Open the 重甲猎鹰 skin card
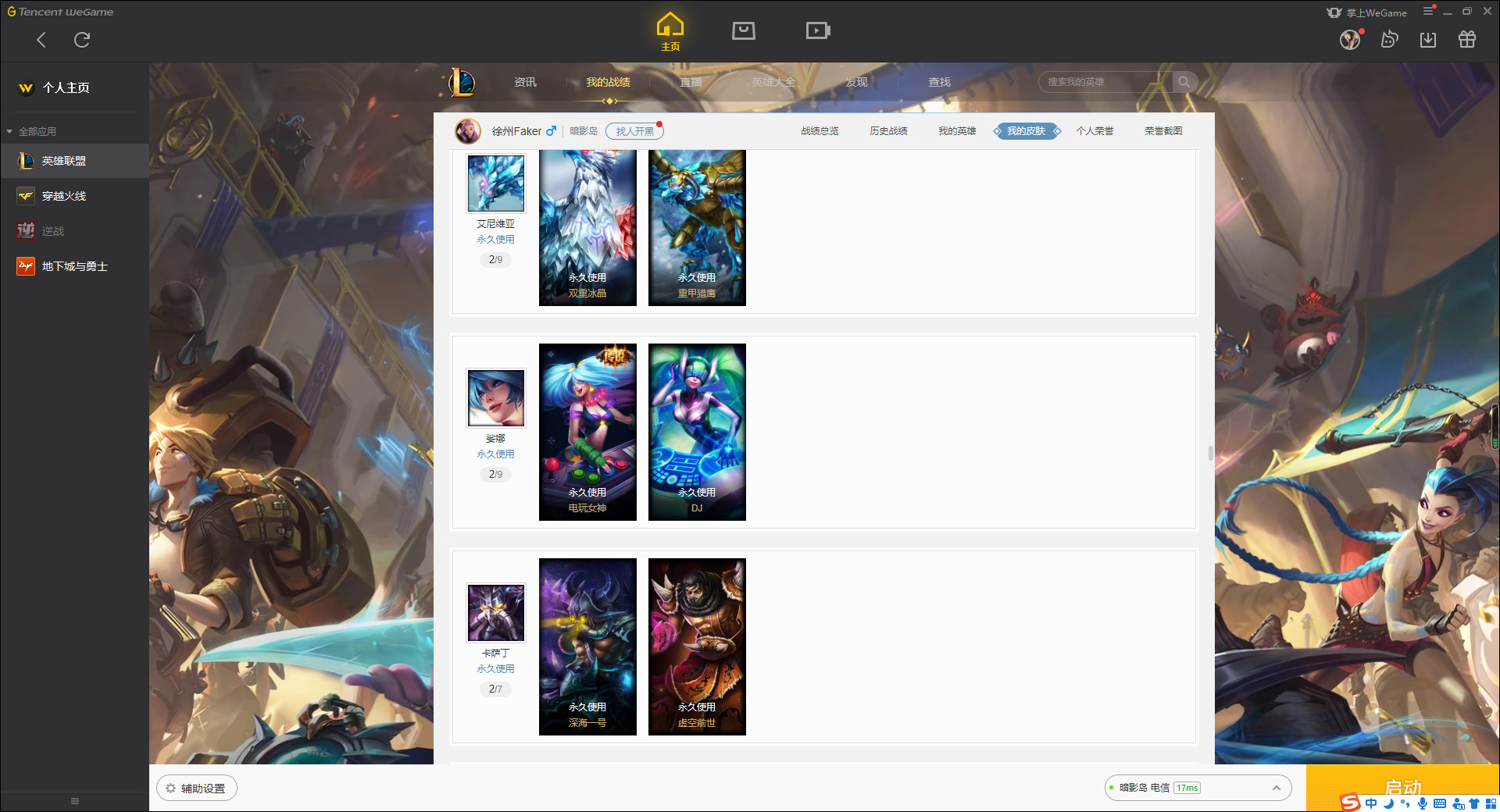Viewport: 1500px width, 812px height. 697,227
